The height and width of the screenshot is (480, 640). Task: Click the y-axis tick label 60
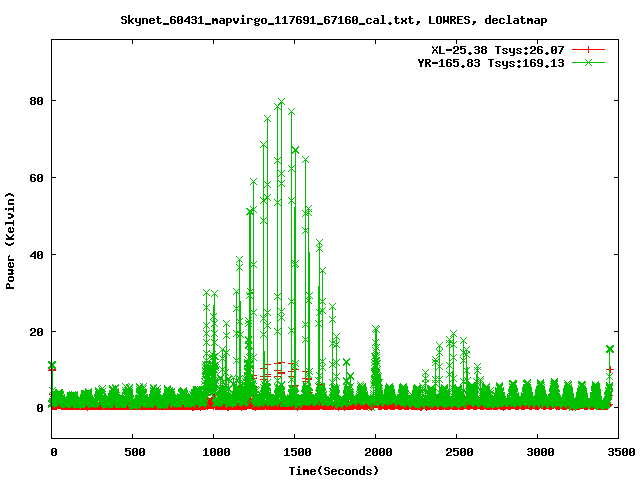tap(36, 178)
